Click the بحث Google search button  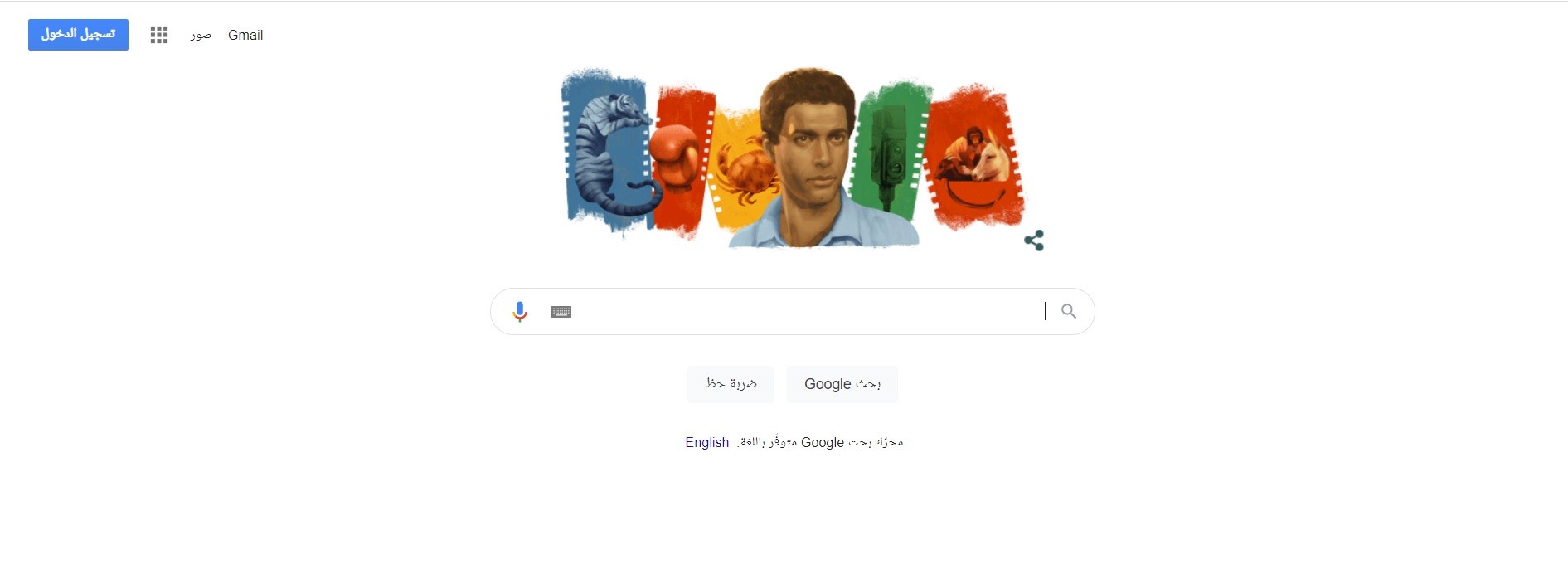(842, 384)
